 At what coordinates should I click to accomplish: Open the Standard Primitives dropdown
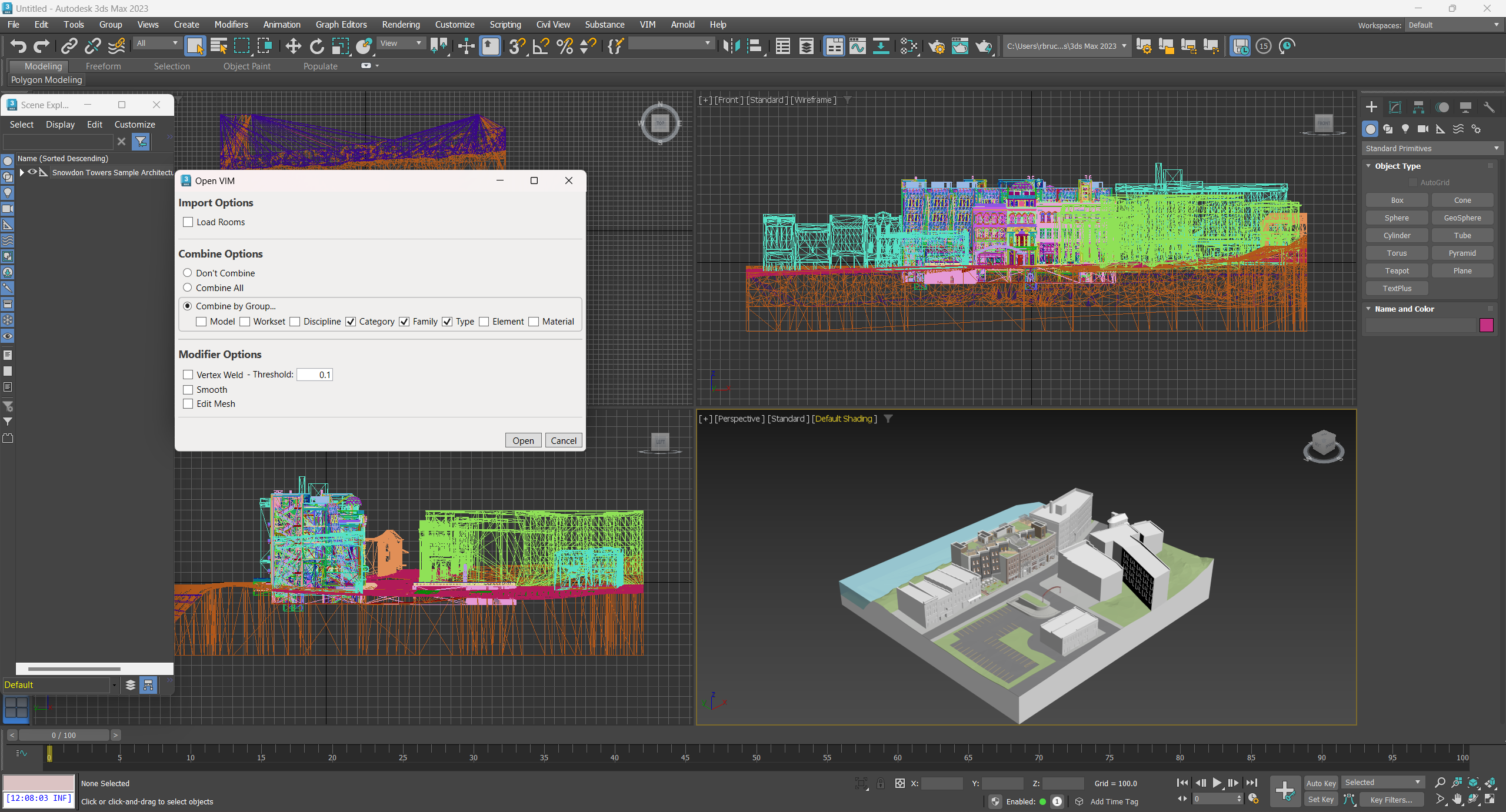[1432, 148]
